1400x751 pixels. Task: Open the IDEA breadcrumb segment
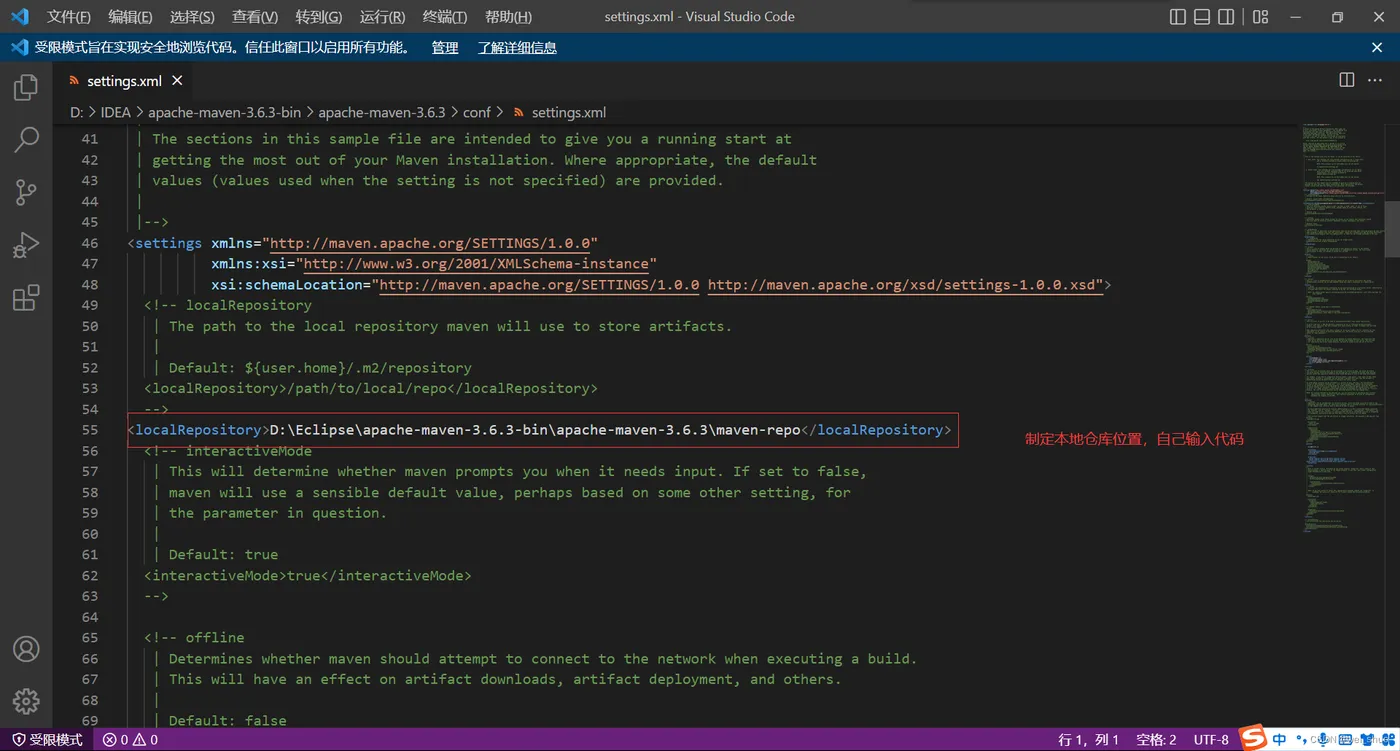(x=116, y=112)
